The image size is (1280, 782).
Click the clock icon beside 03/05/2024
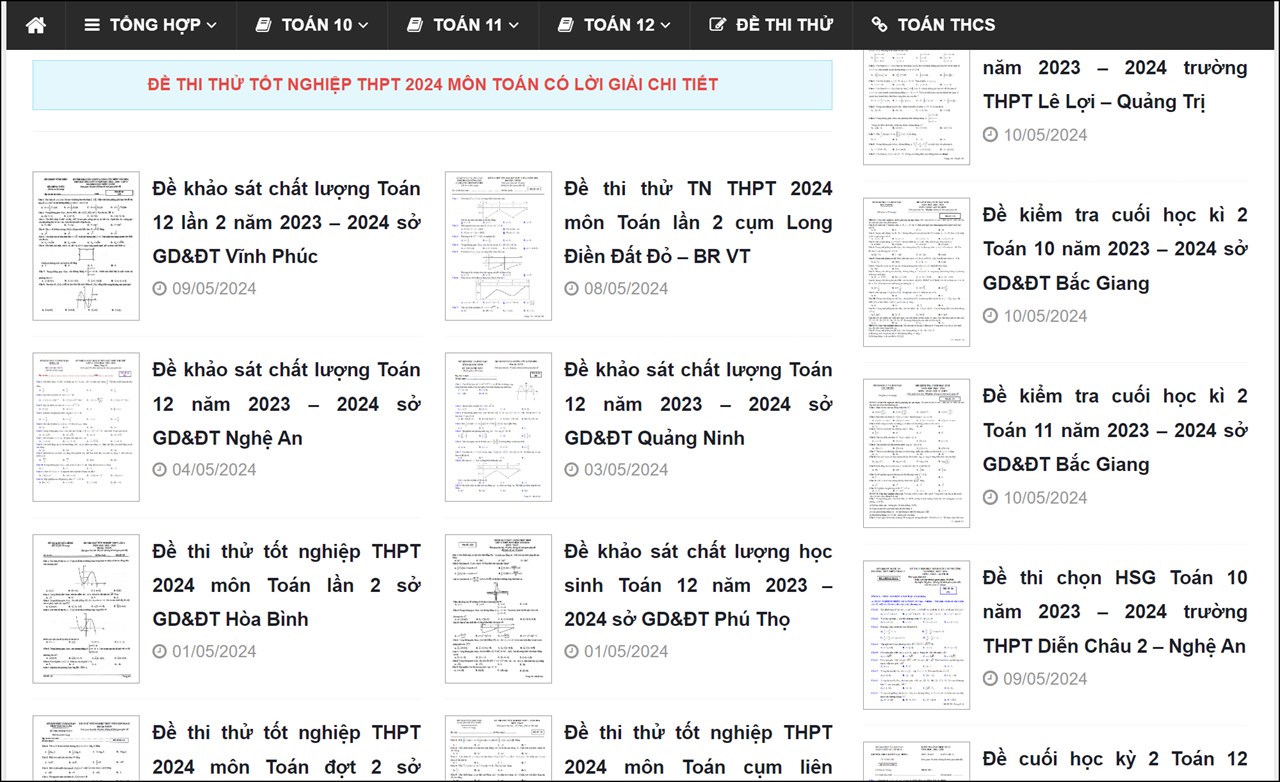(x=572, y=470)
